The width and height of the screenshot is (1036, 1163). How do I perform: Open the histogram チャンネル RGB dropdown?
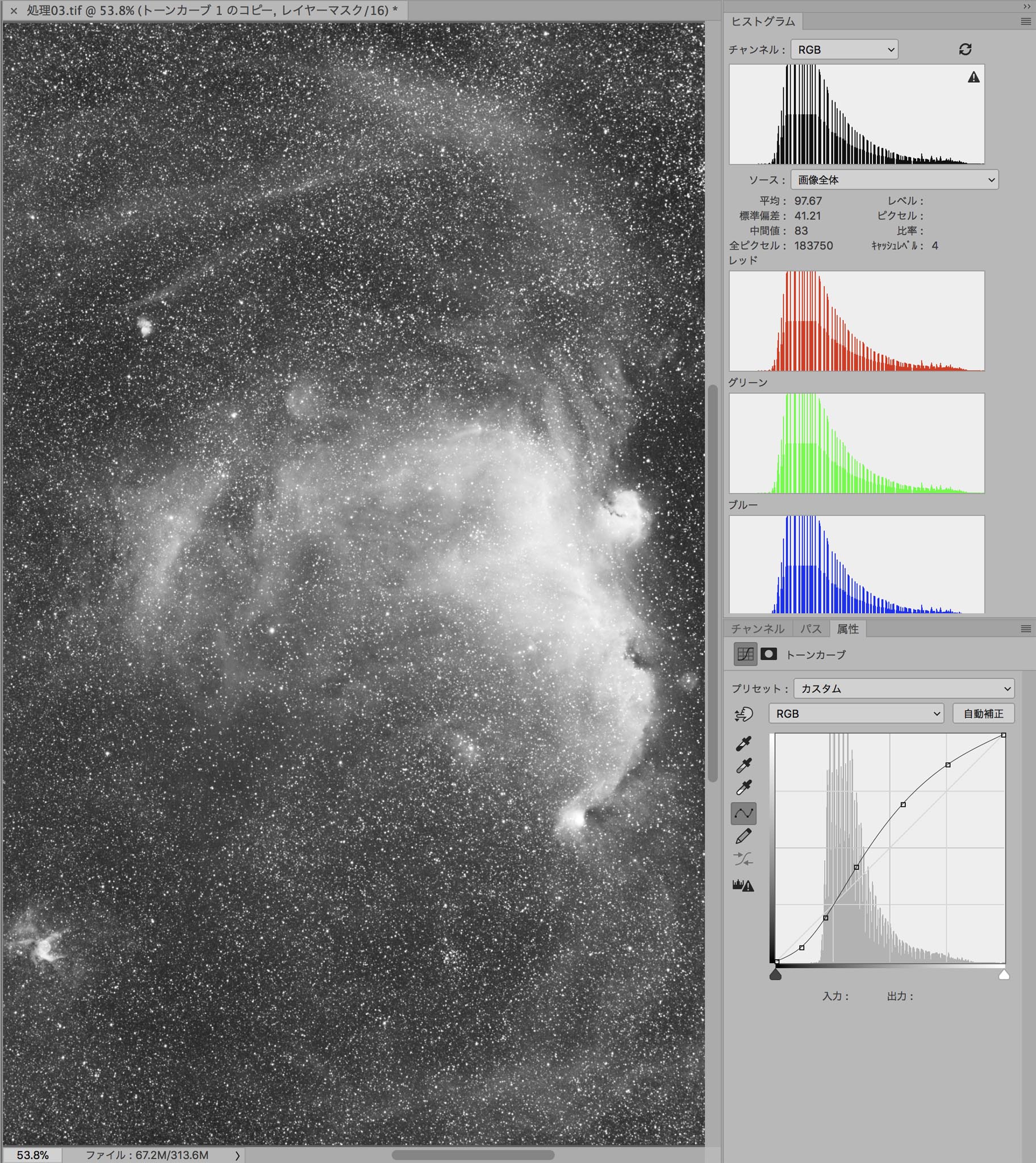pos(844,49)
